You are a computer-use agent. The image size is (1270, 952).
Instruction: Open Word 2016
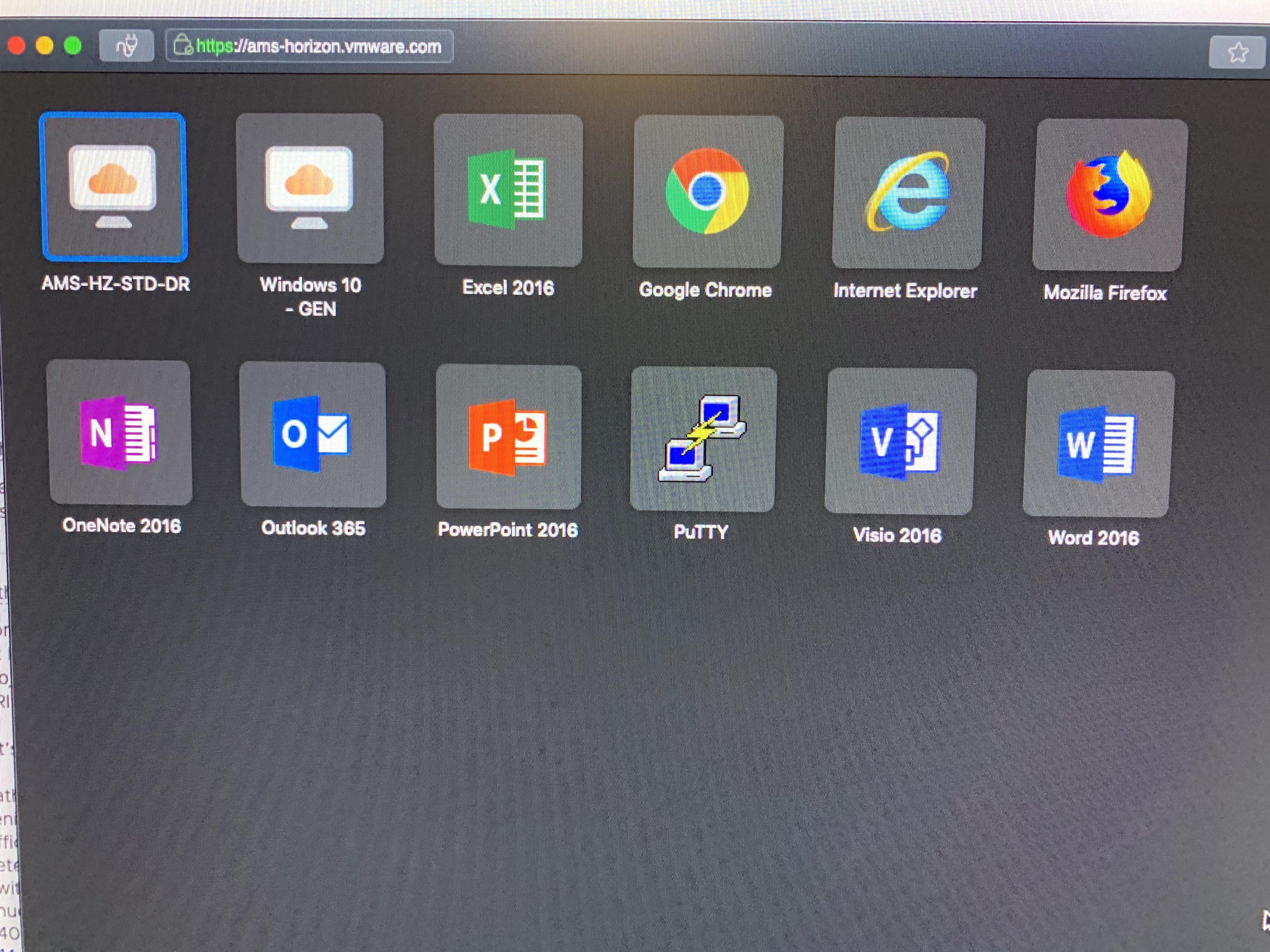click(1097, 444)
